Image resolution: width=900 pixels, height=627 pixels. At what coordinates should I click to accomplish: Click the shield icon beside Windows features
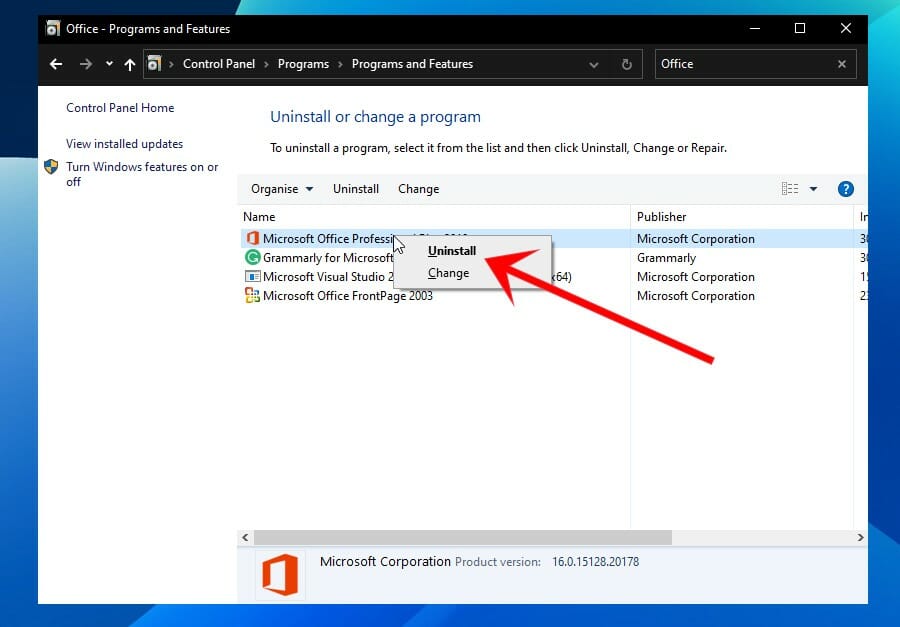51,167
